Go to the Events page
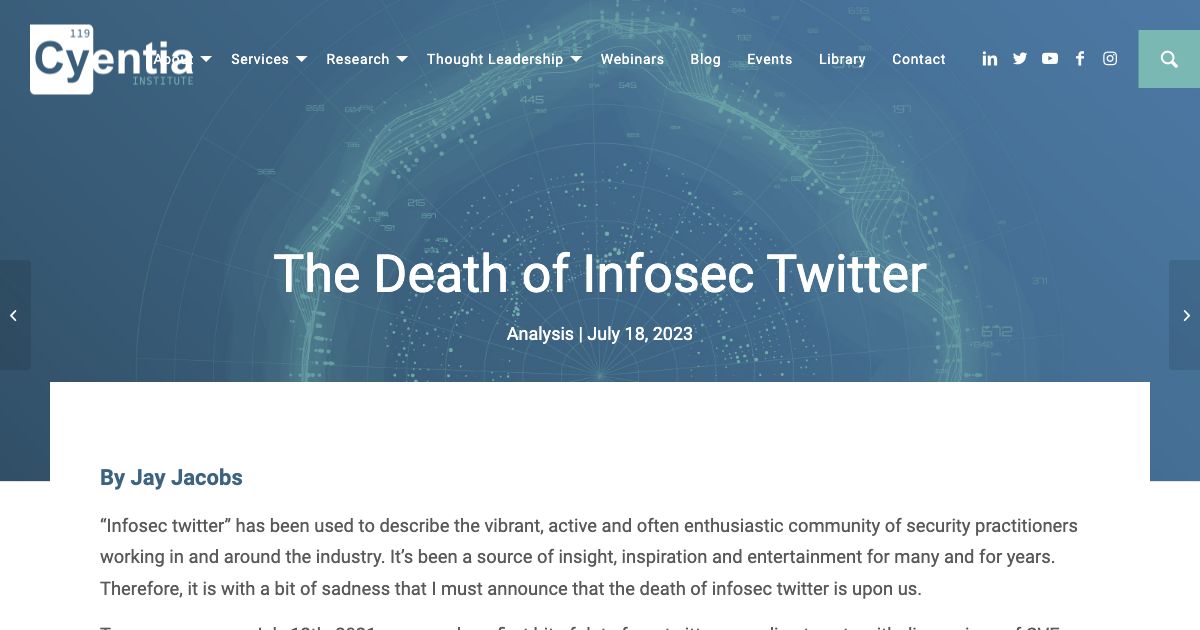Screen dimensions: 1200x630 pos(769,59)
